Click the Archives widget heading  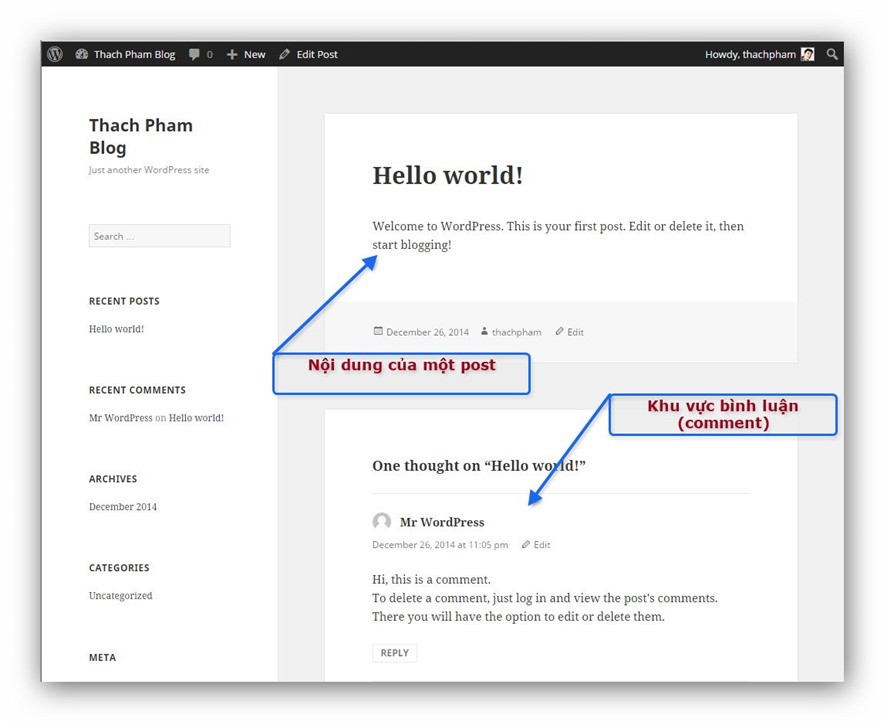113,479
